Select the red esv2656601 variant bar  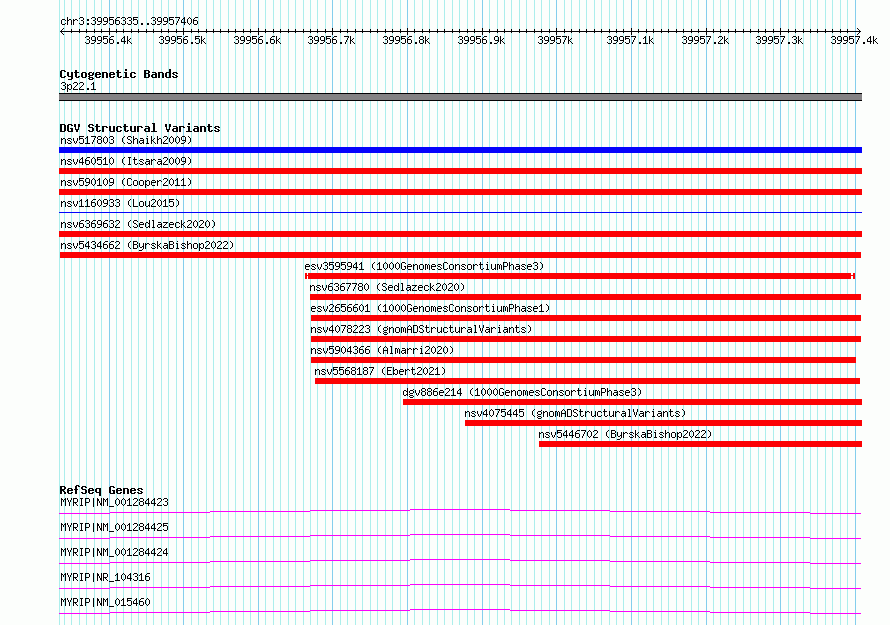(x=586, y=318)
